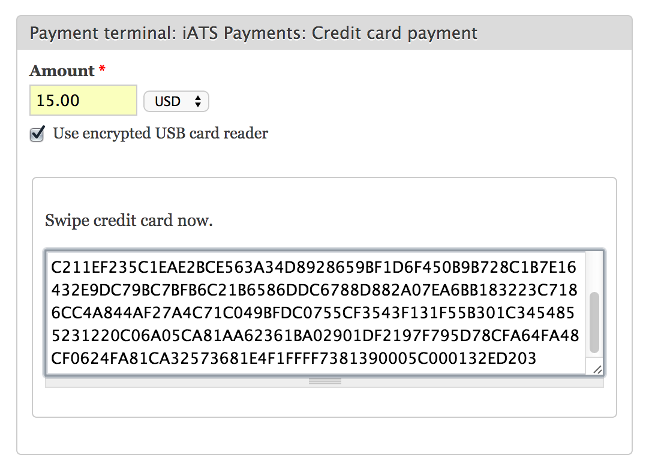Image resolution: width=650 pixels, height=470 pixels.
Task: Place cursor in line starting with CF0624FA81
Action: pos(293,358)
